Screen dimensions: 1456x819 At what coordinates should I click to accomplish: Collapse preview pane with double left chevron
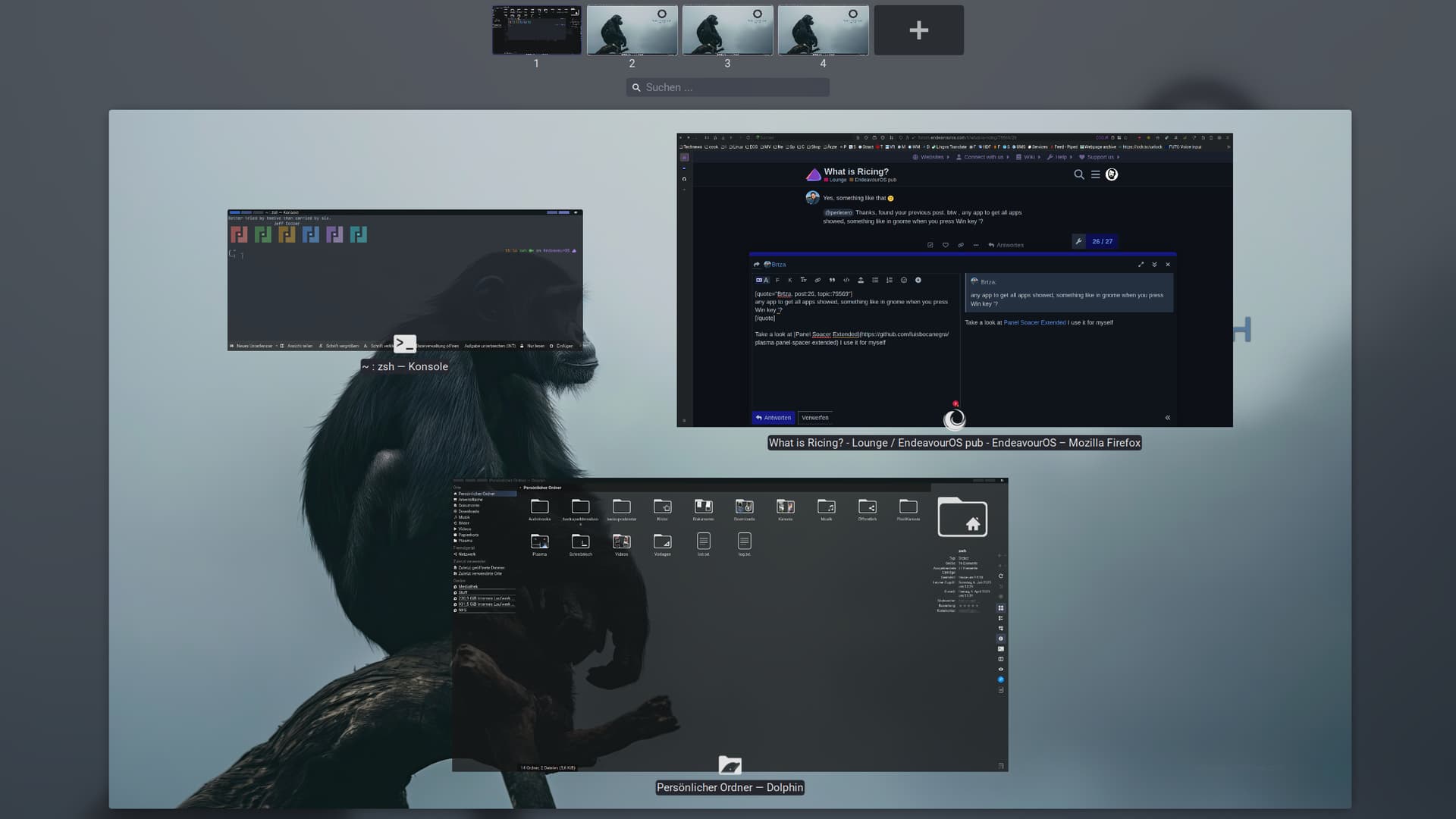(x=1167, y=418)
